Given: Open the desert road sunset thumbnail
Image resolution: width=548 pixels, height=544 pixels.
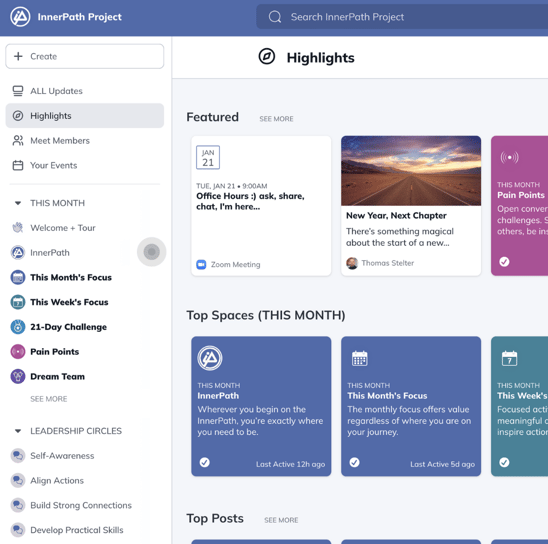Looking at the screenshot, I should (x=411, y=171).
